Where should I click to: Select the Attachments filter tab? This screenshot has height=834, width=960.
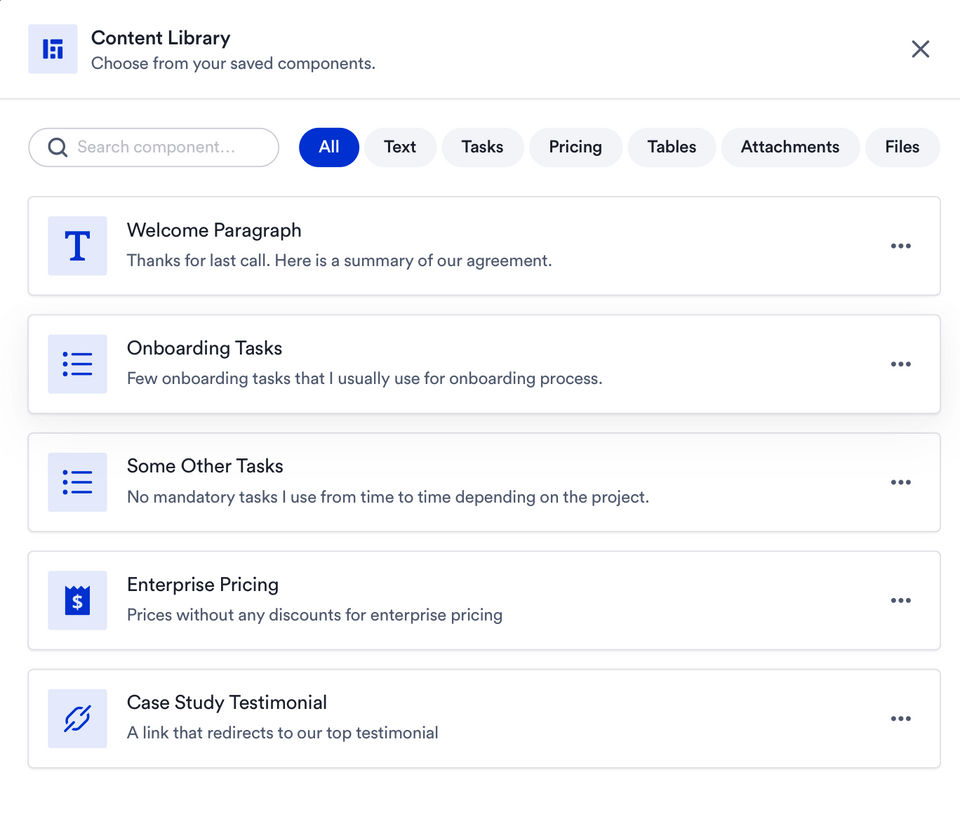[x=790, y=147]
